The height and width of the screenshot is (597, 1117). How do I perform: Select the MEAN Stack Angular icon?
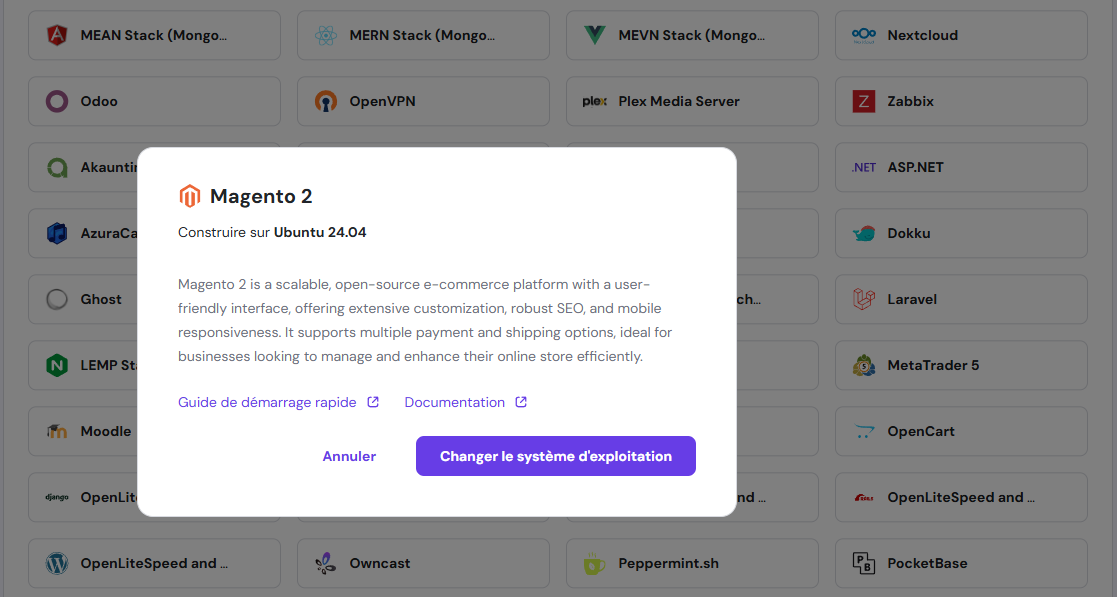pyautogui.click(x=57, y=35)
